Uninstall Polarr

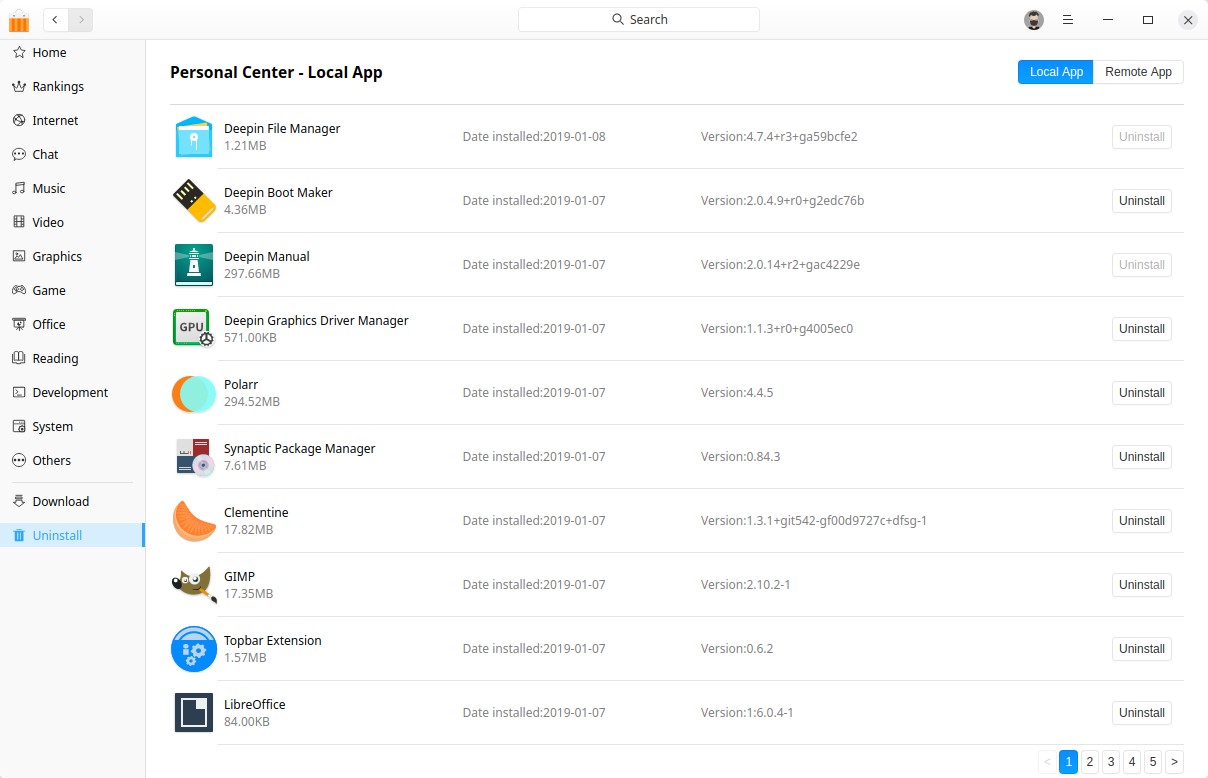1142,393
